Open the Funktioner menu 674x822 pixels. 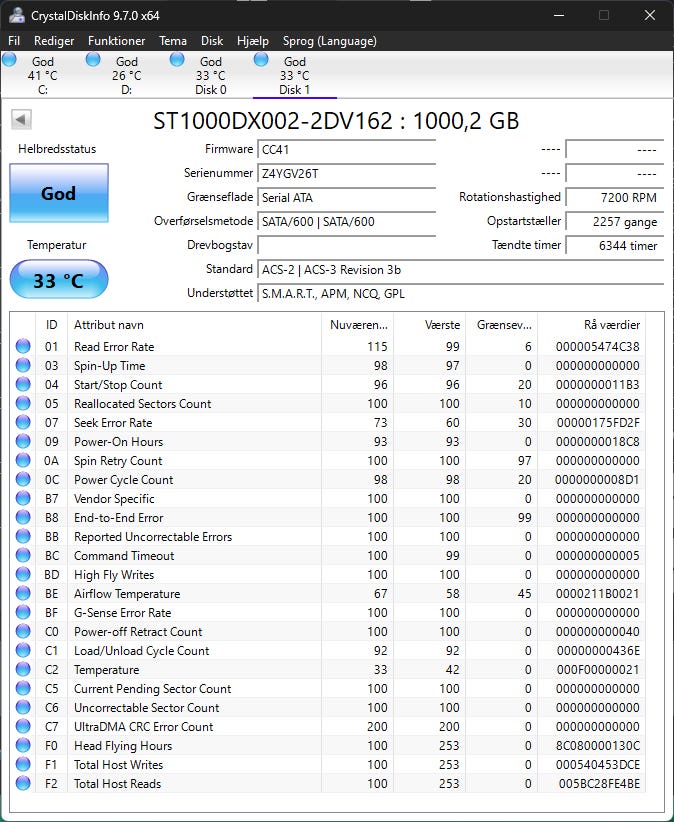116,41
